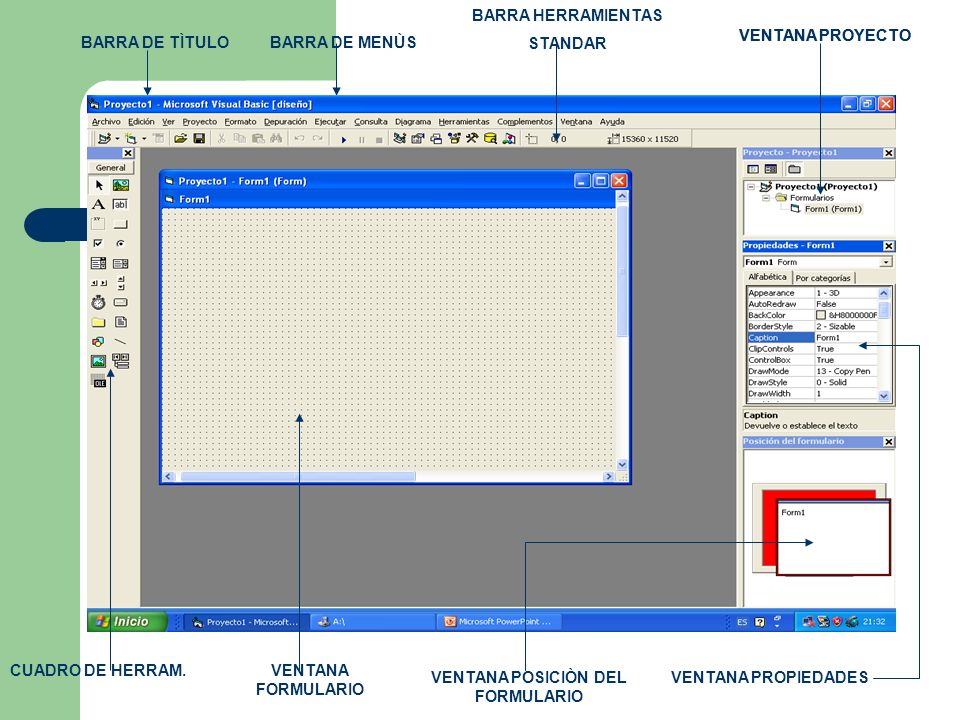Click the Find binoculars icon in toolbar
Screen dimensions: 960x720
coord(276,139)
